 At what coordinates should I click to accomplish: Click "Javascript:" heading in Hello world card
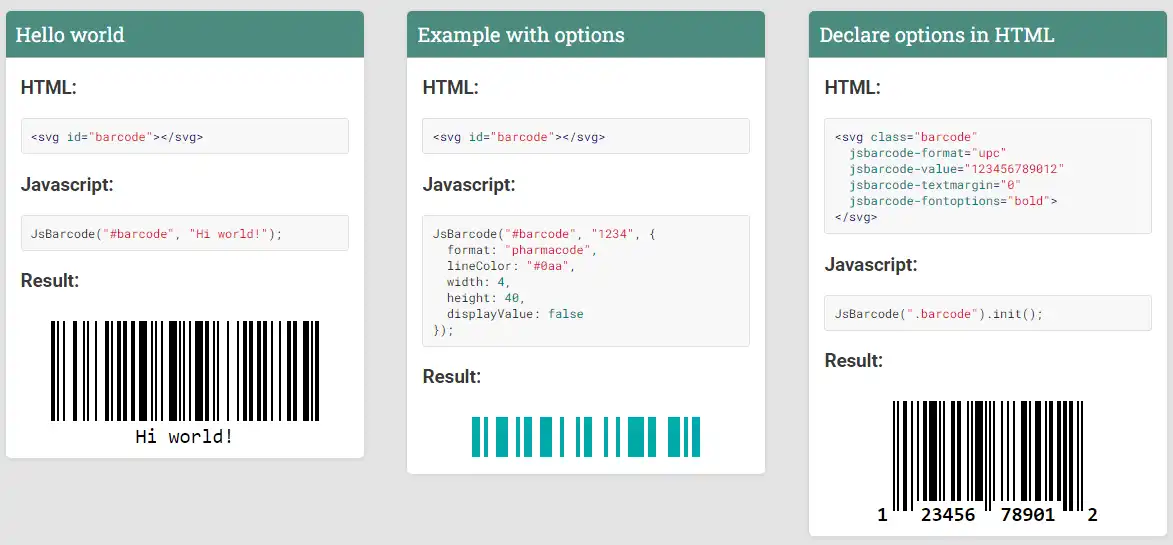tap(67, 184)
